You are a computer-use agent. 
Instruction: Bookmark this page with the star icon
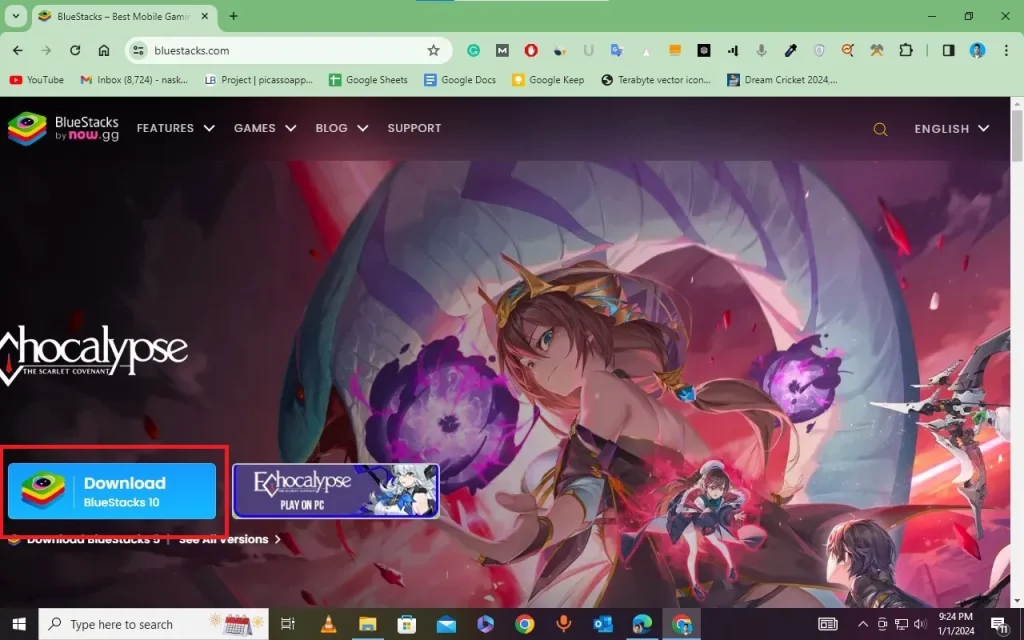[x=433, y=50]
